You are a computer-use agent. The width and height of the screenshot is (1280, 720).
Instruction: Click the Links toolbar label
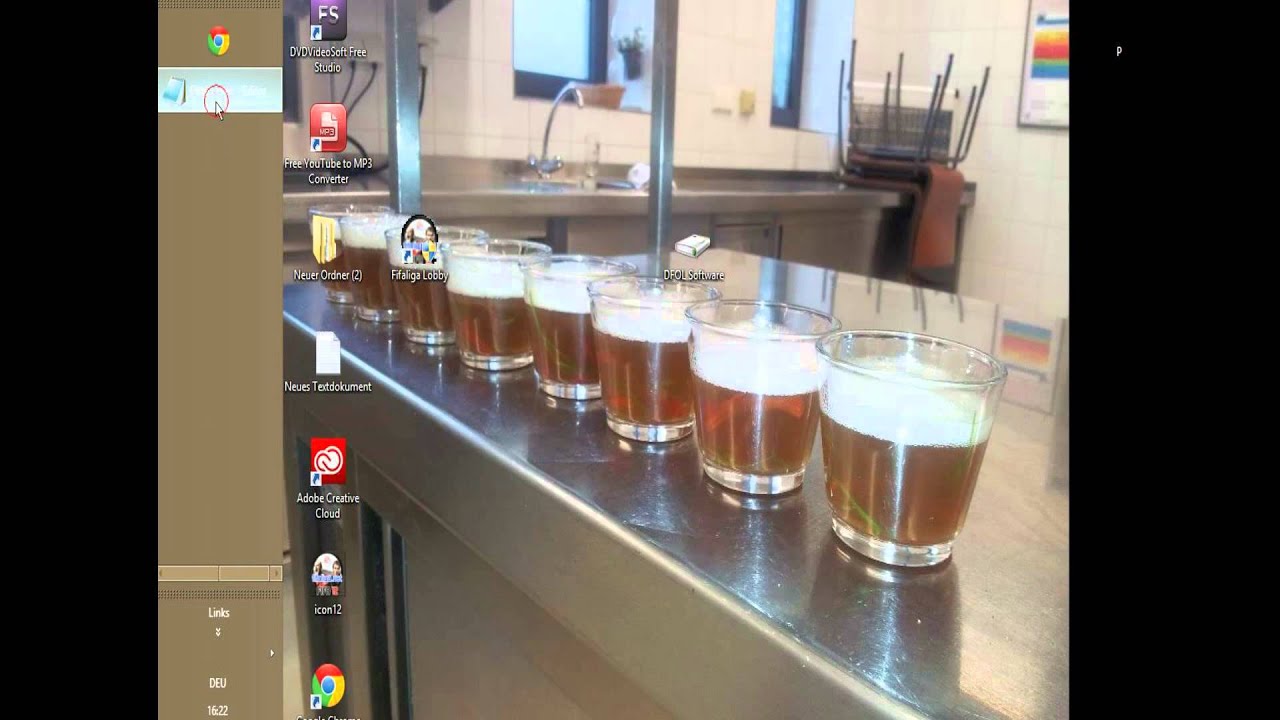pyautogui.click(x=219, y=613)
